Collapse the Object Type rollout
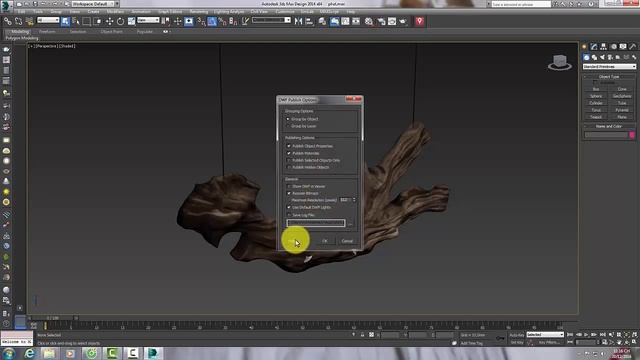 point(609,76)
